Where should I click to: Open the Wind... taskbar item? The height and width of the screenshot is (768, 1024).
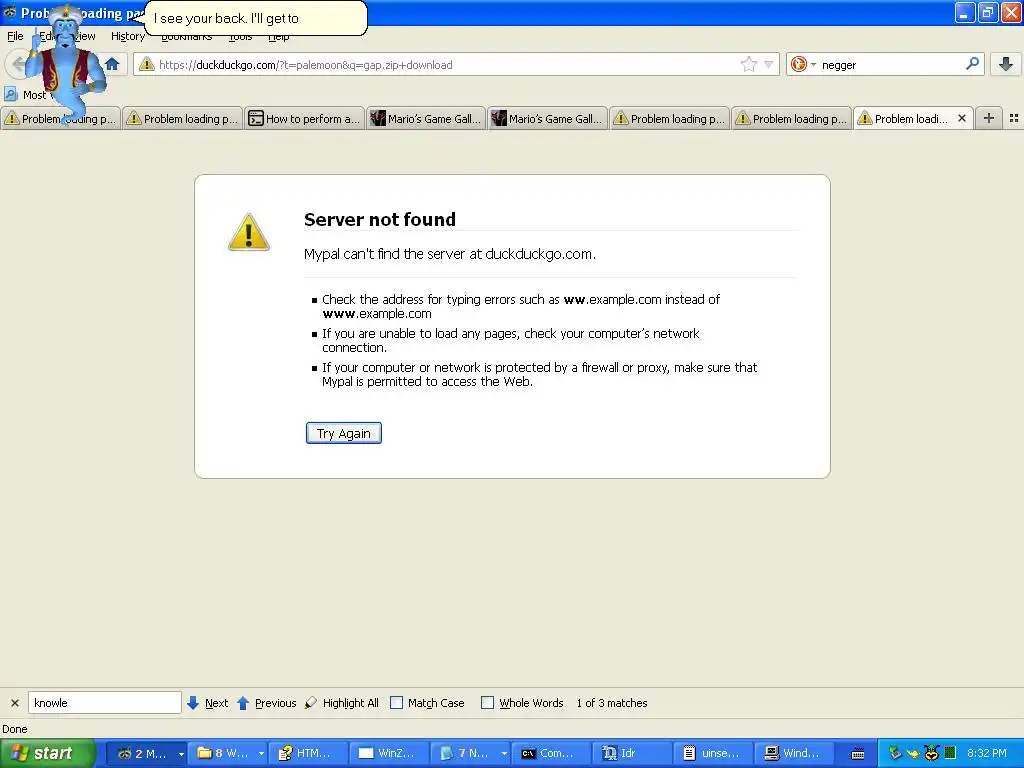[793, 753]
